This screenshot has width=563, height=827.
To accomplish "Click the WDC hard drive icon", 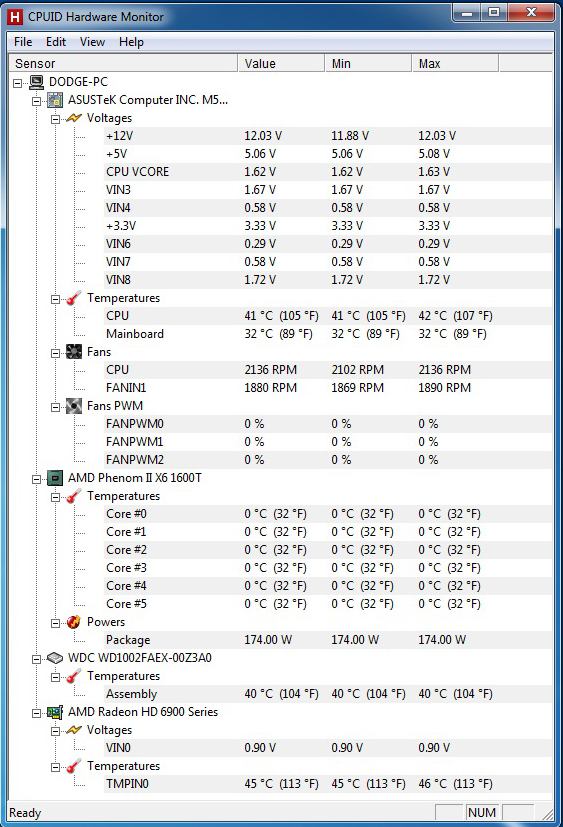I will pos(55,658).
